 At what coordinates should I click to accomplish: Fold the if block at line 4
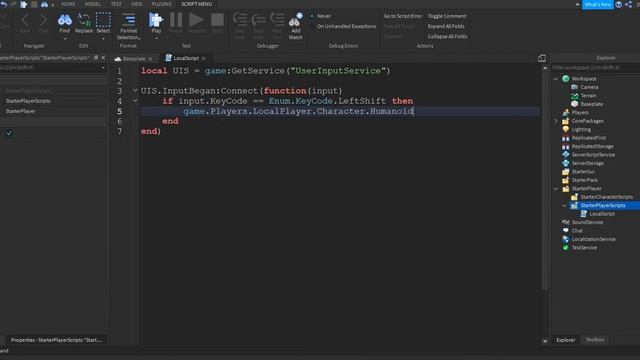[x=135, y=100]
